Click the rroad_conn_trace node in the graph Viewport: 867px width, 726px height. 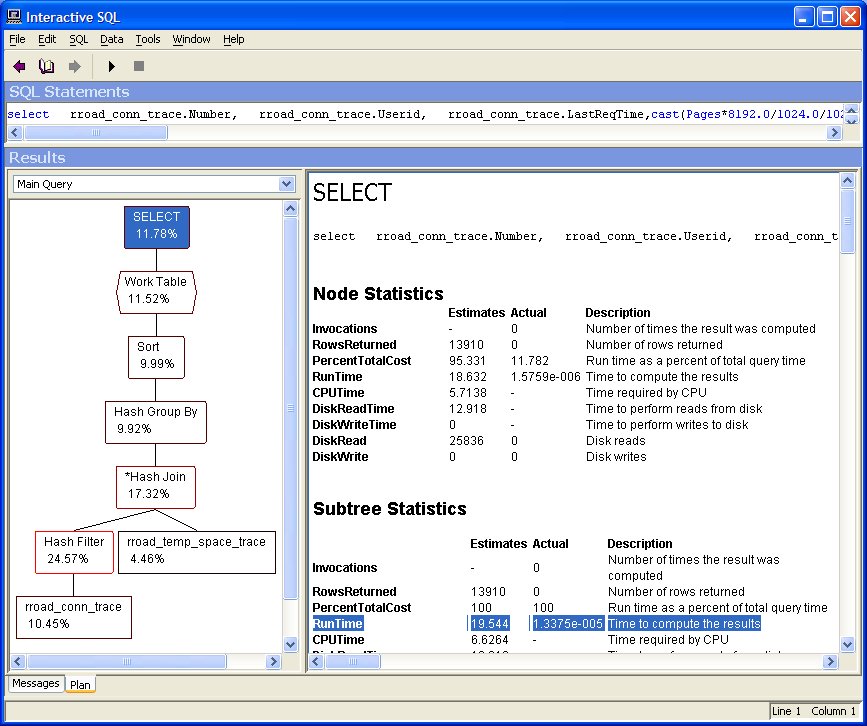point(72,617)
